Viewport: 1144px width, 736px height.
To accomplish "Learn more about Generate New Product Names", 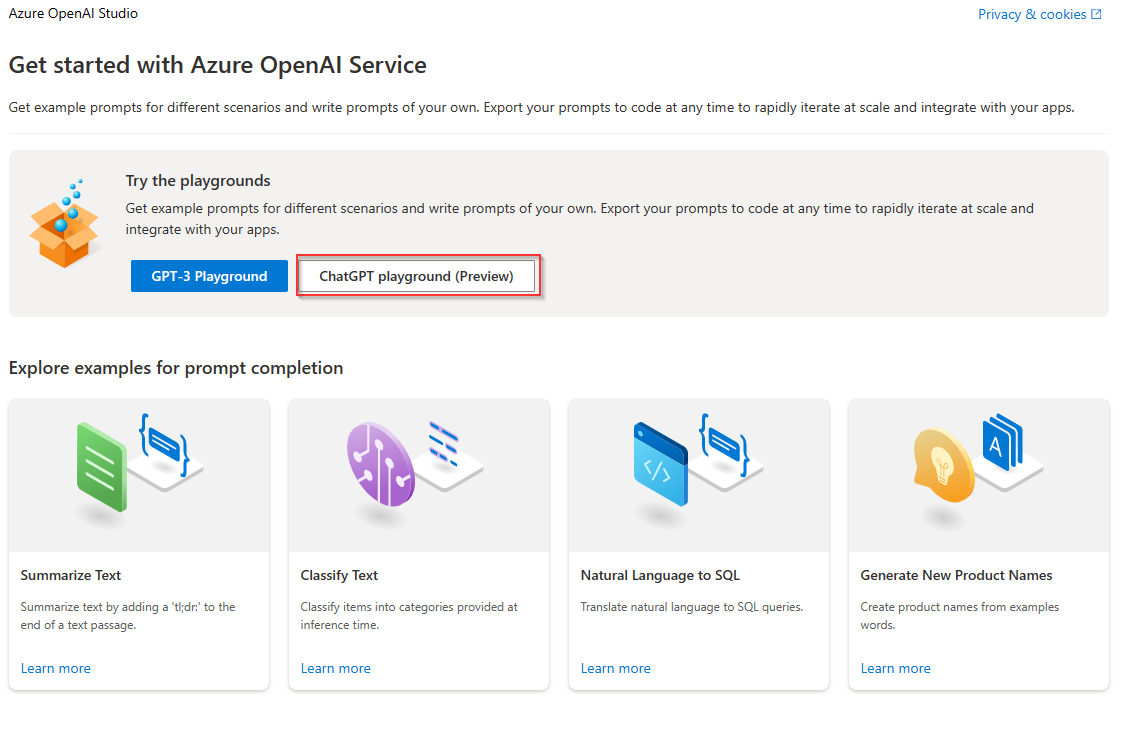I will tap(895, 668).
